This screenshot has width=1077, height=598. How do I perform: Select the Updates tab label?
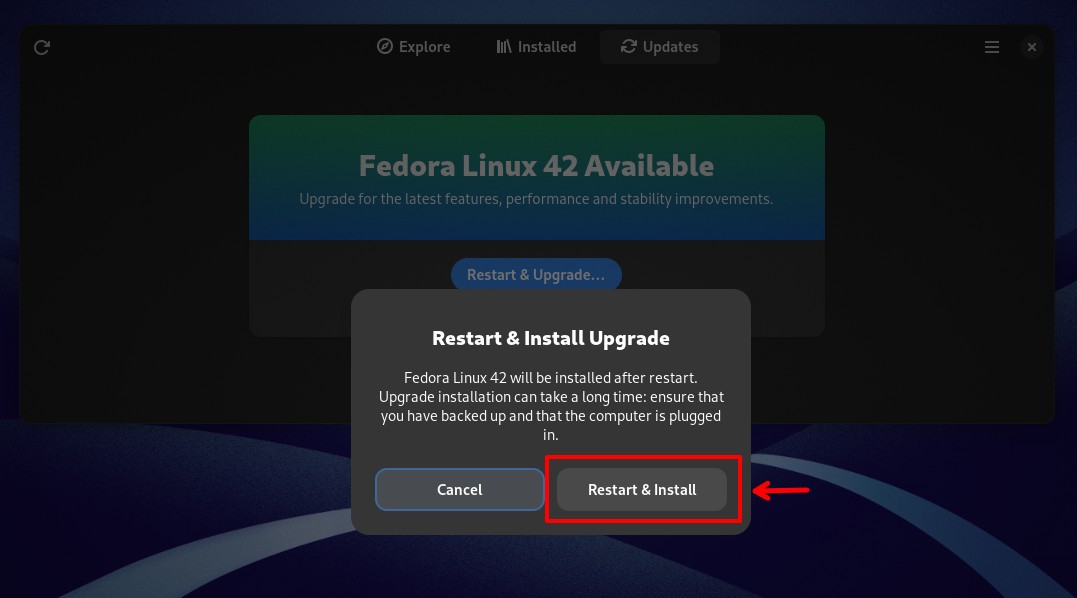tap(670, 47)
